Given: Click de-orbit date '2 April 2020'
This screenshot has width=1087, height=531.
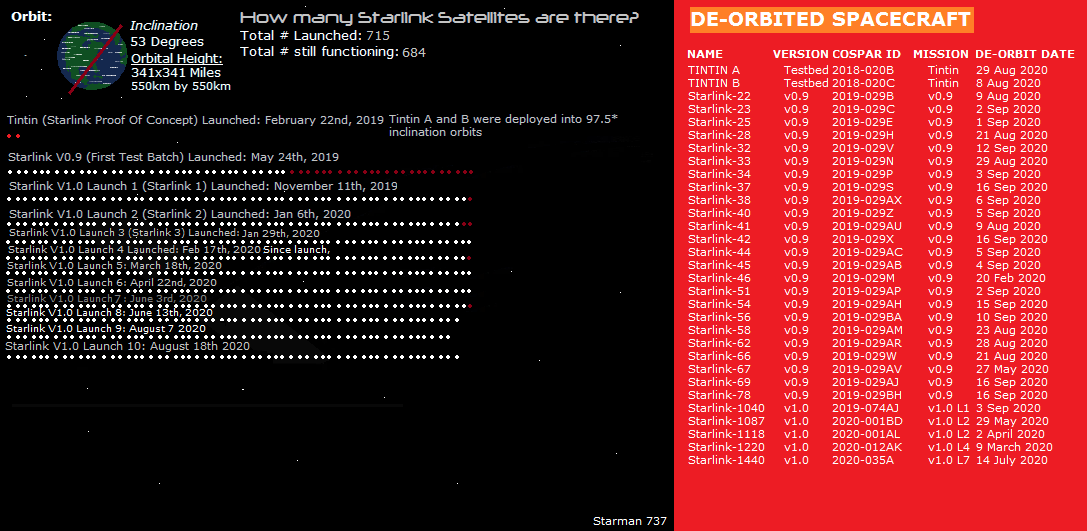Looking at the screenshot, I should click(x=1010, y=434).
